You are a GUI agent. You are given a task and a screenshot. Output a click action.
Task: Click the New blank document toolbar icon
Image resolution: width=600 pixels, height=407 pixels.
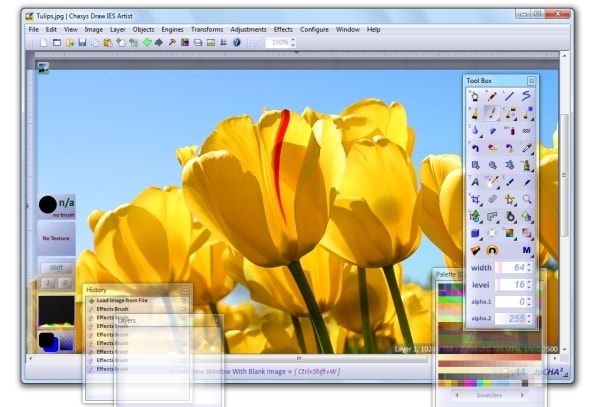[x=44, y=42]
